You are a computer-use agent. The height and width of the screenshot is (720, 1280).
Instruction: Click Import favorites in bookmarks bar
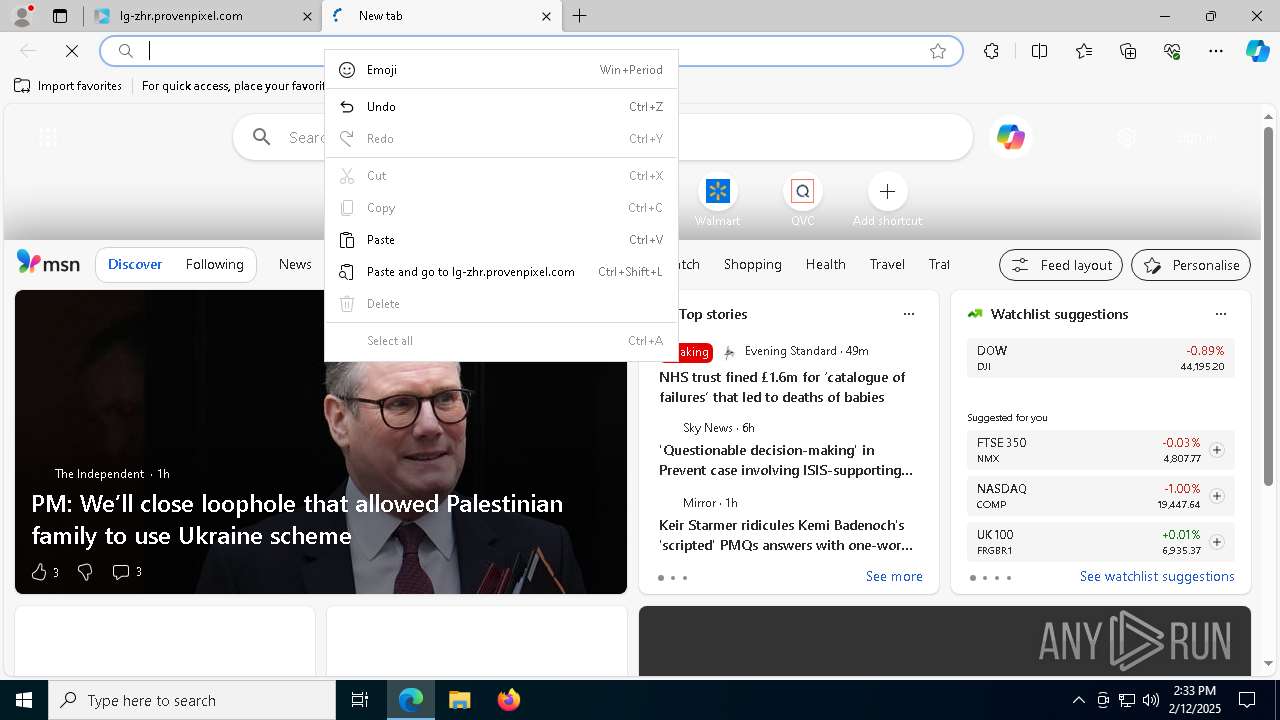coord(68,86)
